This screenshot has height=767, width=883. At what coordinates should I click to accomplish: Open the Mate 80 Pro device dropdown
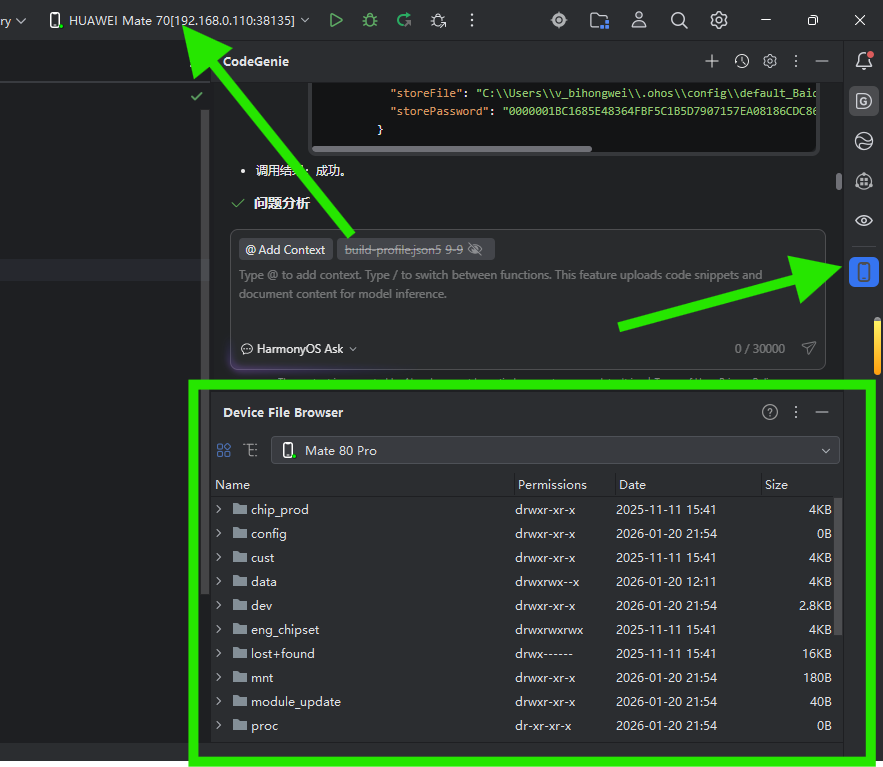(555, 450)
